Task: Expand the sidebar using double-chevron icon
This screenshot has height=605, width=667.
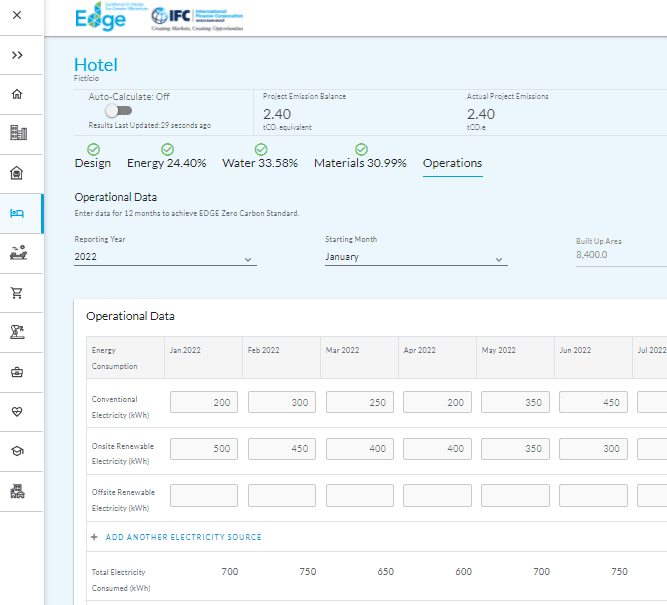Action: tap(17, 55)
